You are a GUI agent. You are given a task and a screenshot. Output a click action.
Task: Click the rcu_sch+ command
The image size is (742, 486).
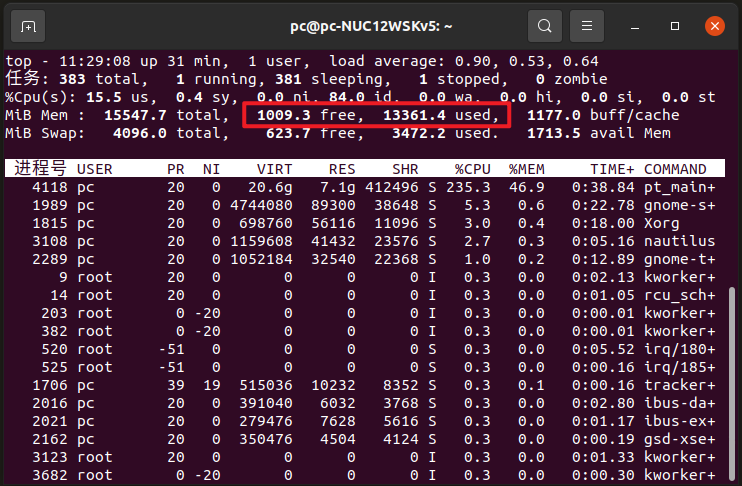click(680, 295)
